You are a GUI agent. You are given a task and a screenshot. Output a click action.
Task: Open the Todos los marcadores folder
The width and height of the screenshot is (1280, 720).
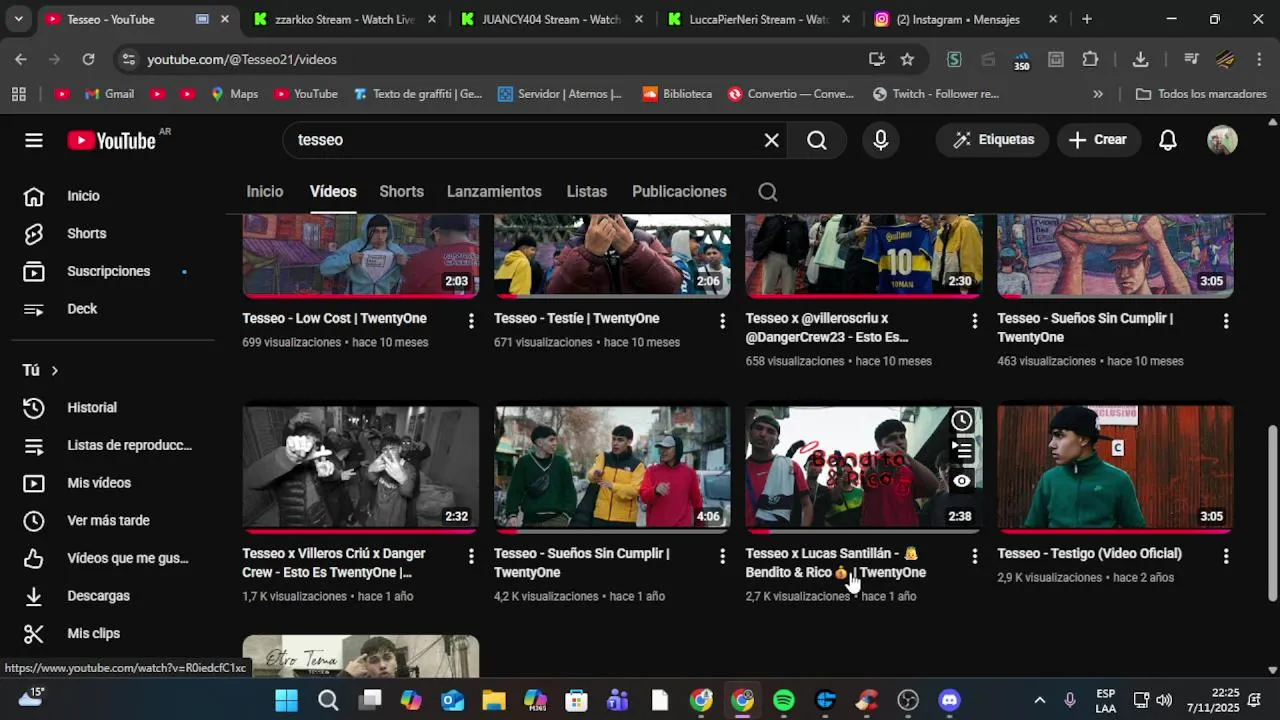(x=1202, y=94)
